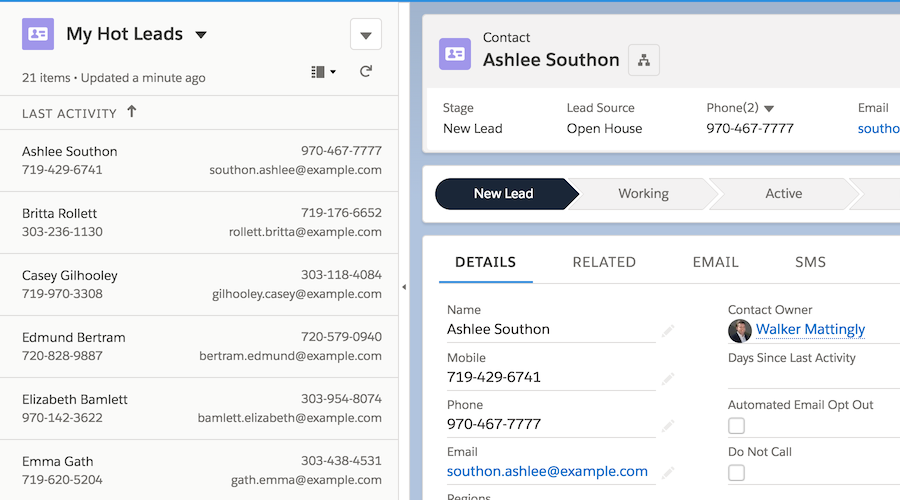
Task: Switch to the Related tab
Action: 604,262
